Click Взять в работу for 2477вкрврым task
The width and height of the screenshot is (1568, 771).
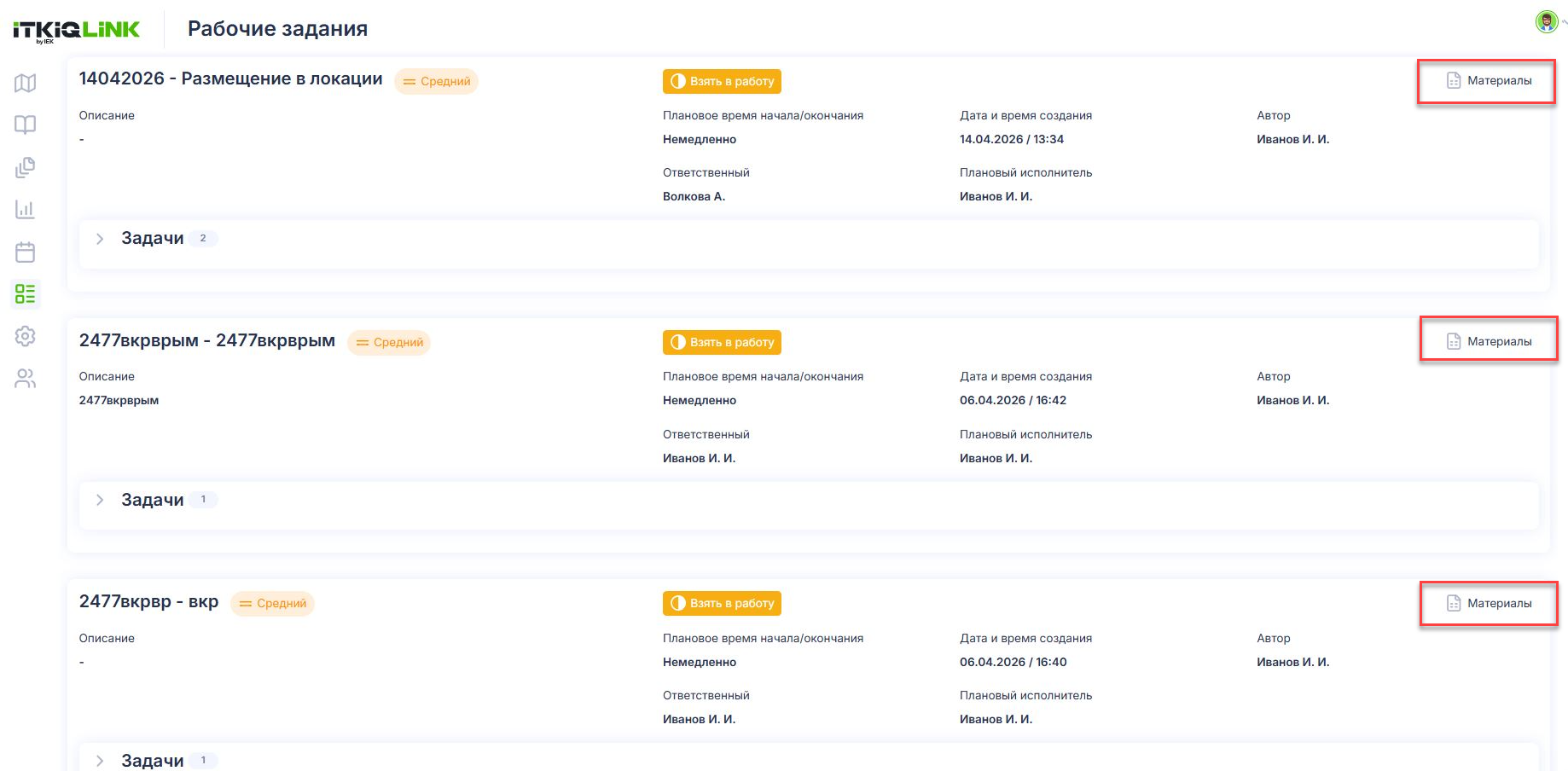722,342
